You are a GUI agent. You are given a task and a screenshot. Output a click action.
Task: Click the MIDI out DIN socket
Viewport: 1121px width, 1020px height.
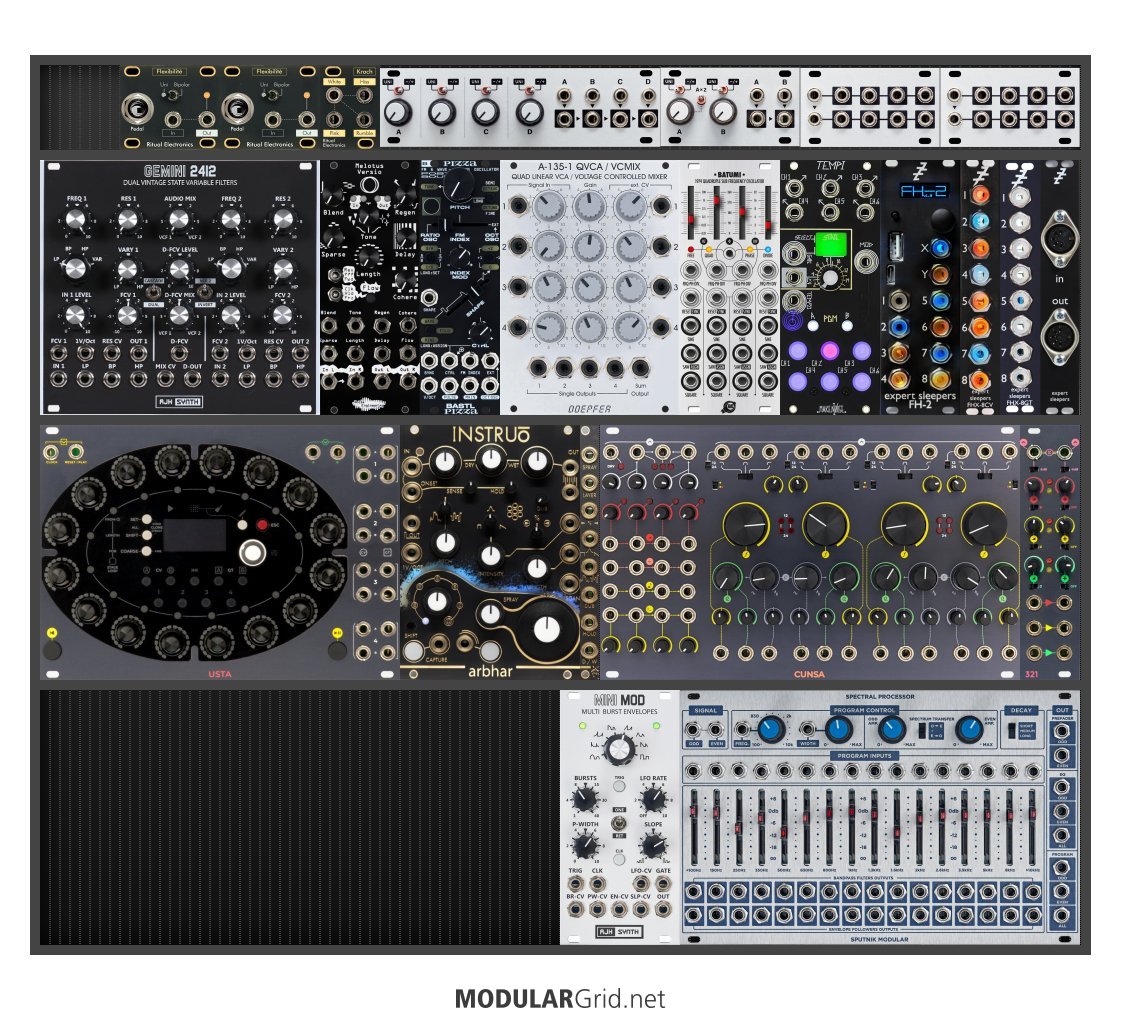(x=1060, y=337)
